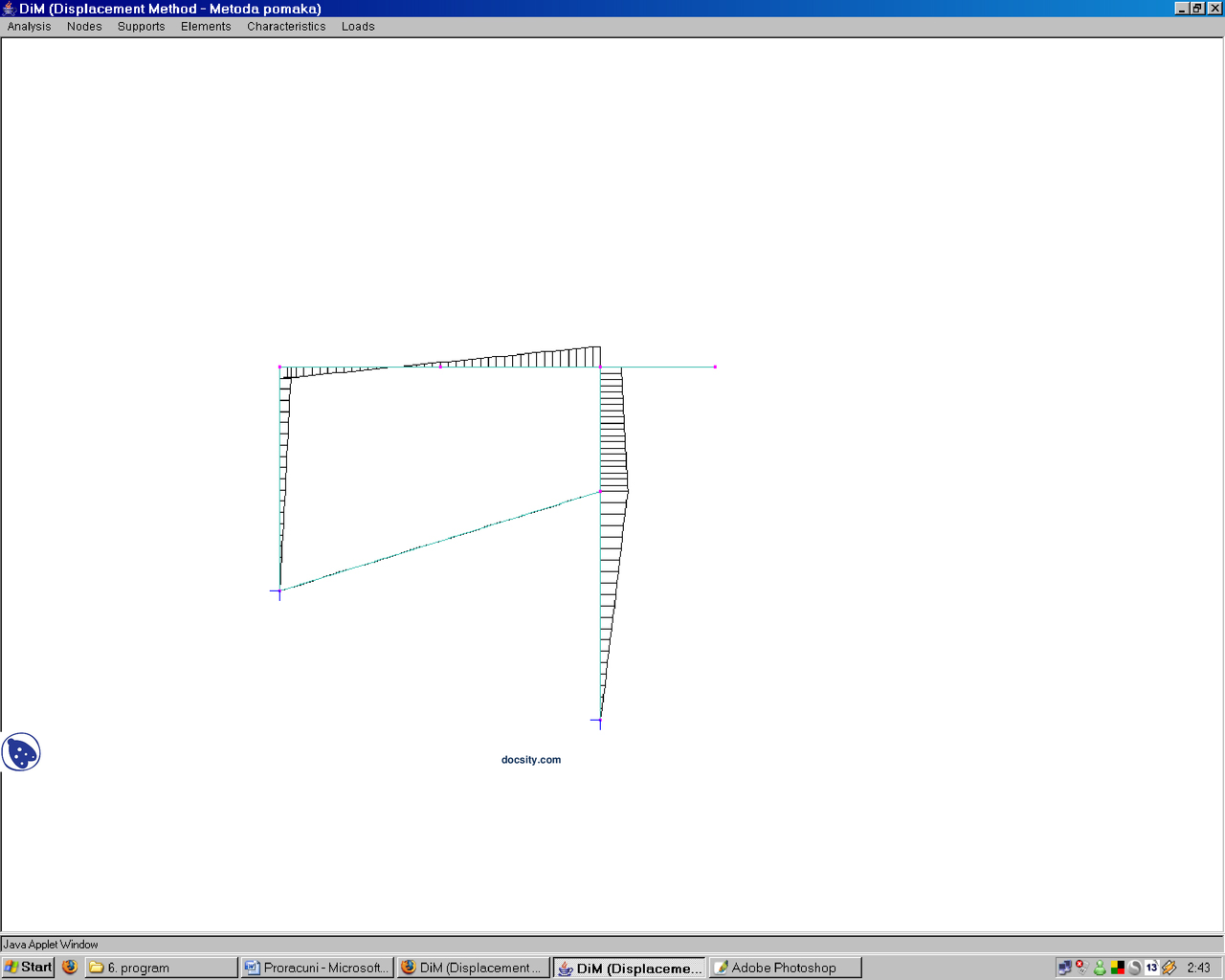
Task: Click the green user messenger tray icon
Action: [x=1100, y=968]
